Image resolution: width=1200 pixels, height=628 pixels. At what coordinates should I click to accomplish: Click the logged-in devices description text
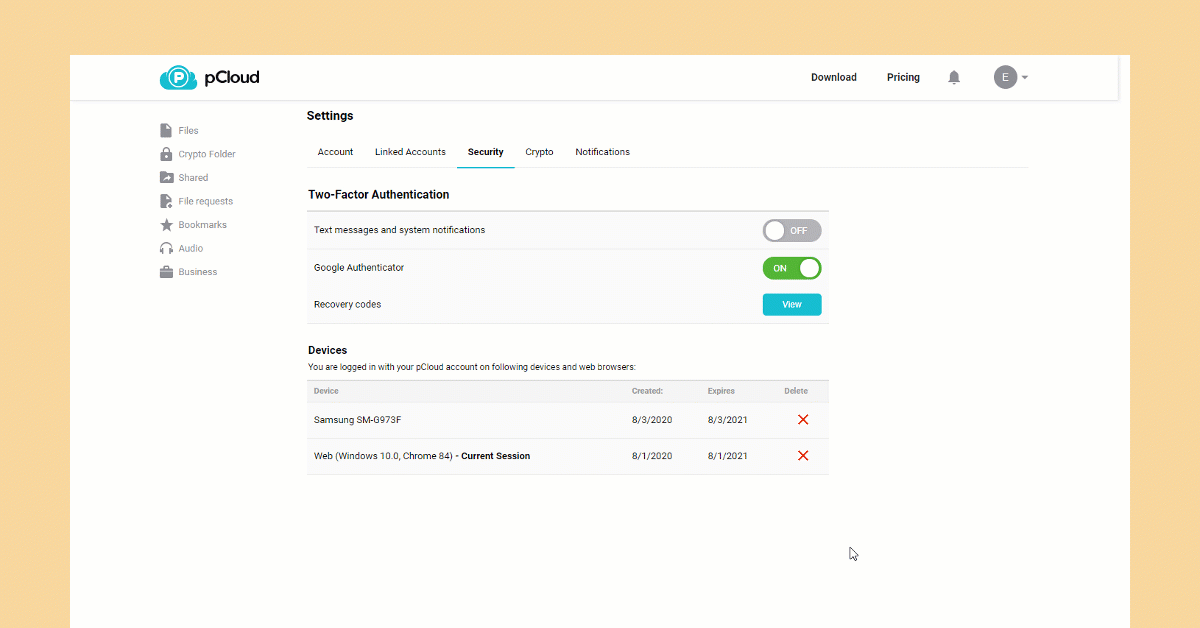(472, 367)
